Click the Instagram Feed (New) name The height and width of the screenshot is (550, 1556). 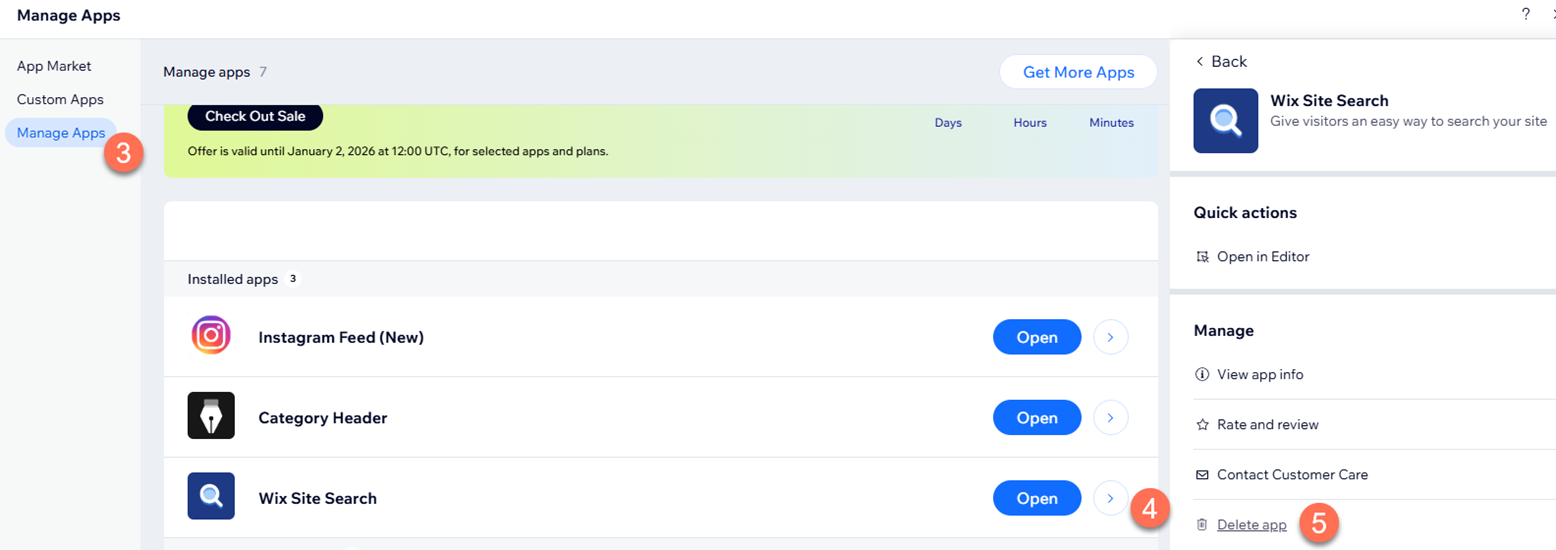click(341, 337)
